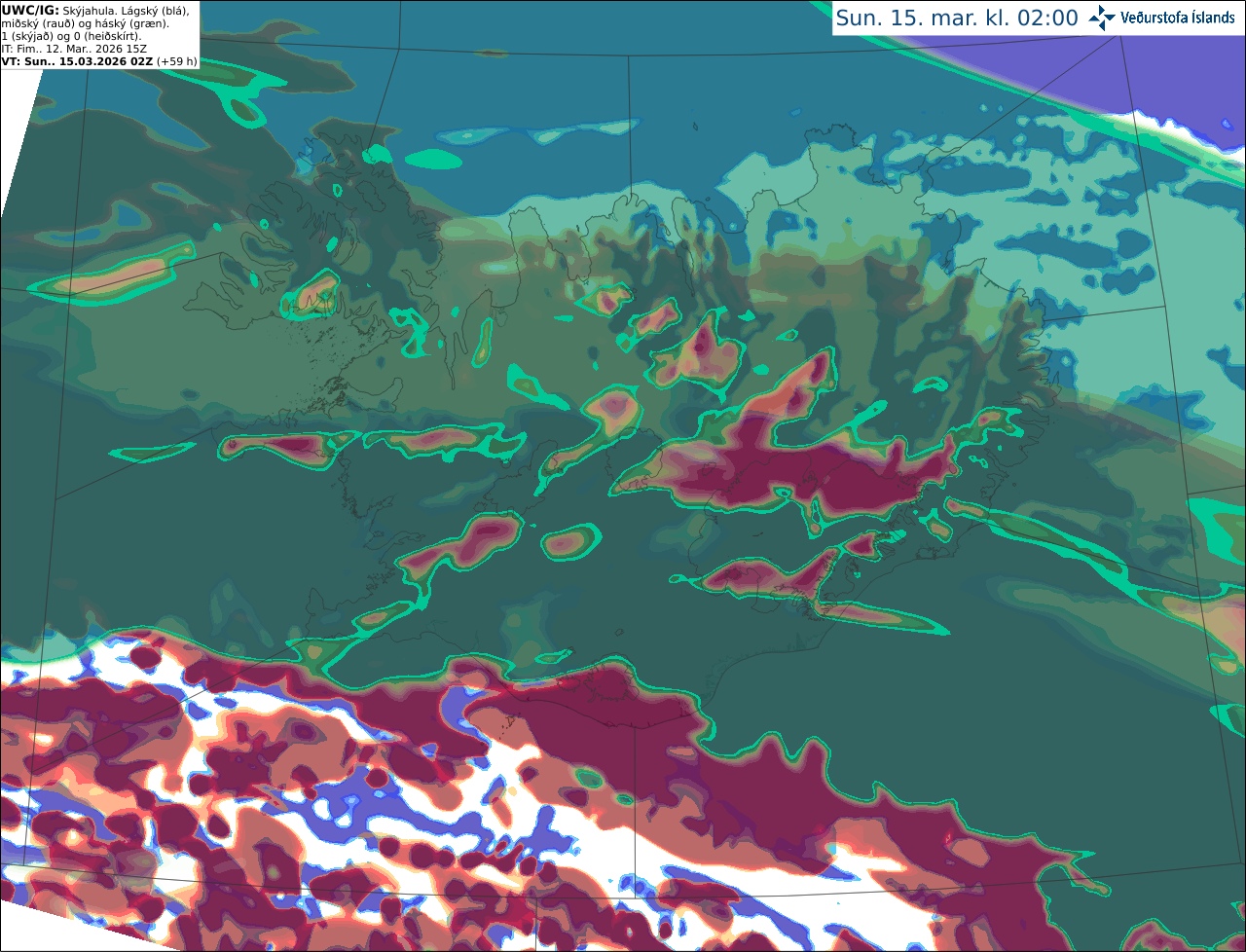Click the '(+59 h)' forecast offset text

[x=176, y=60]
